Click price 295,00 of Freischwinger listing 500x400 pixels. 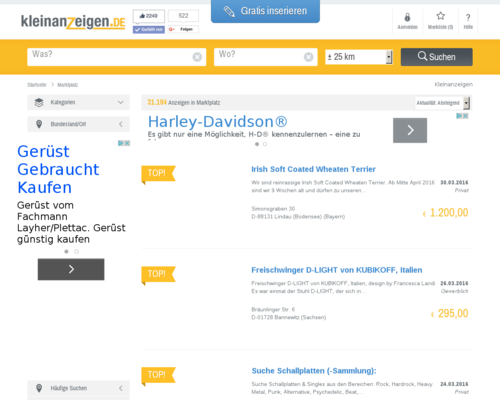[x=450, y=313]
